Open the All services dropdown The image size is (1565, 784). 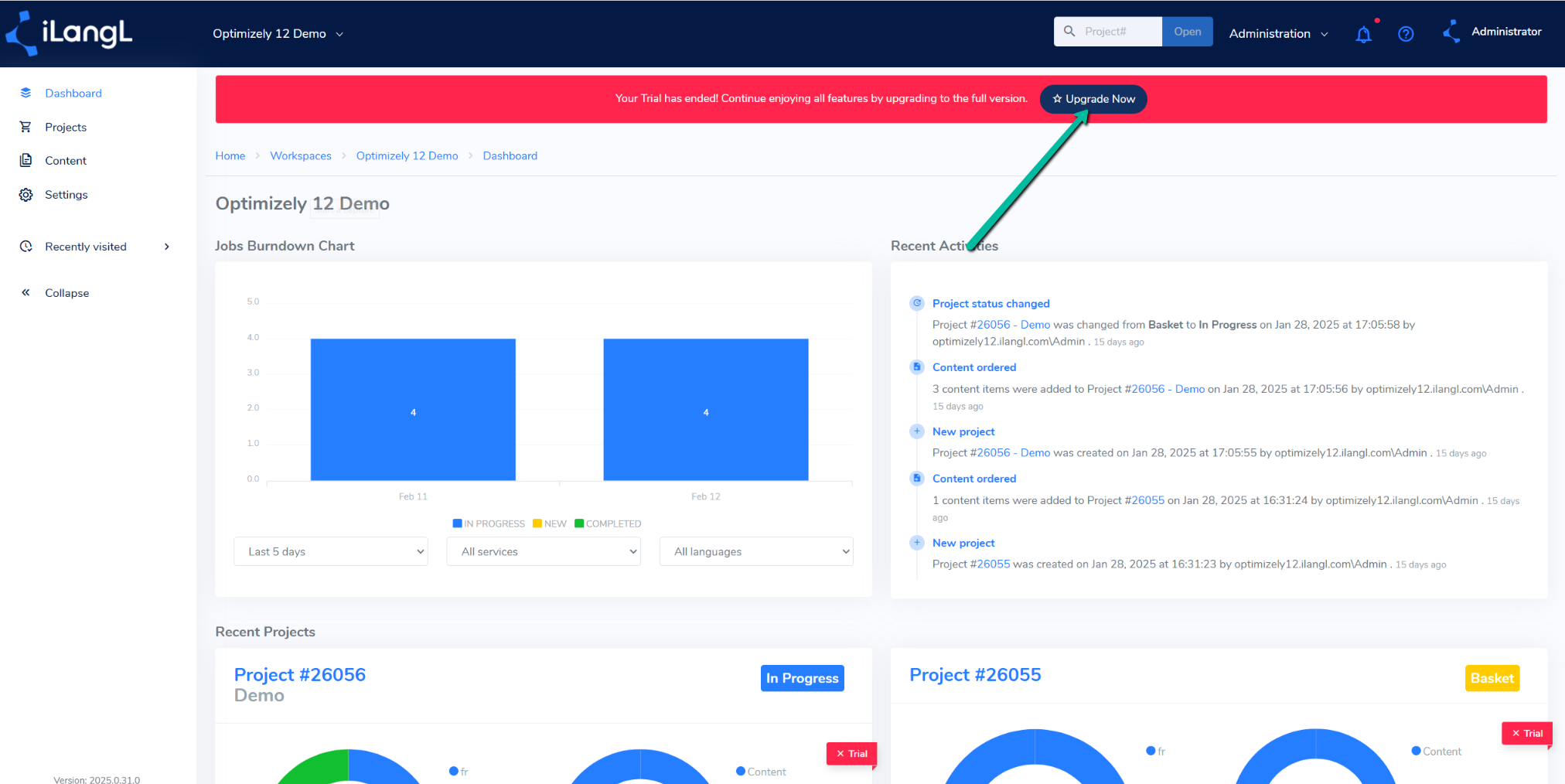tap(544, 551)
